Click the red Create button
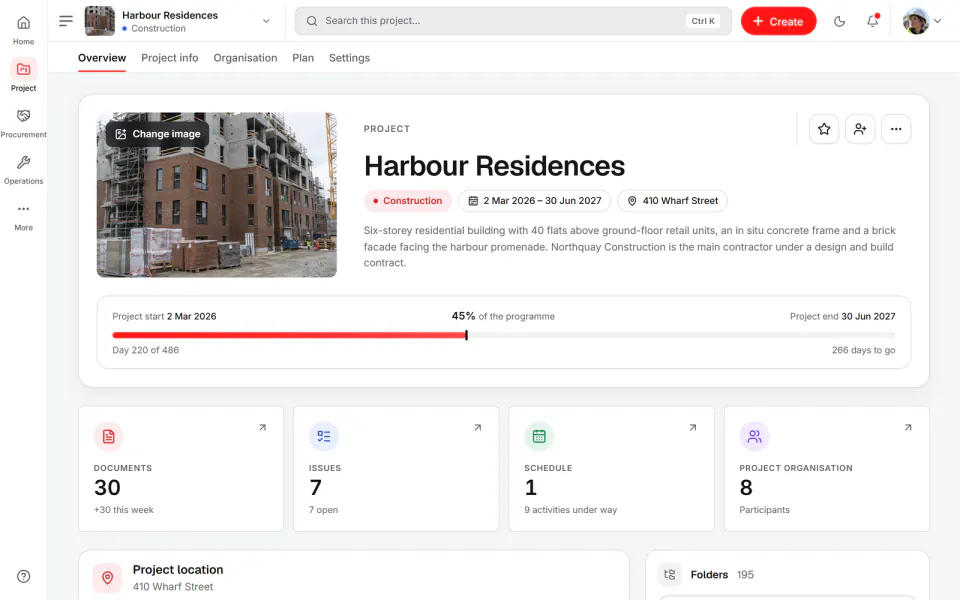Screen dimensions: 960x600 click(x=778, y=21)
